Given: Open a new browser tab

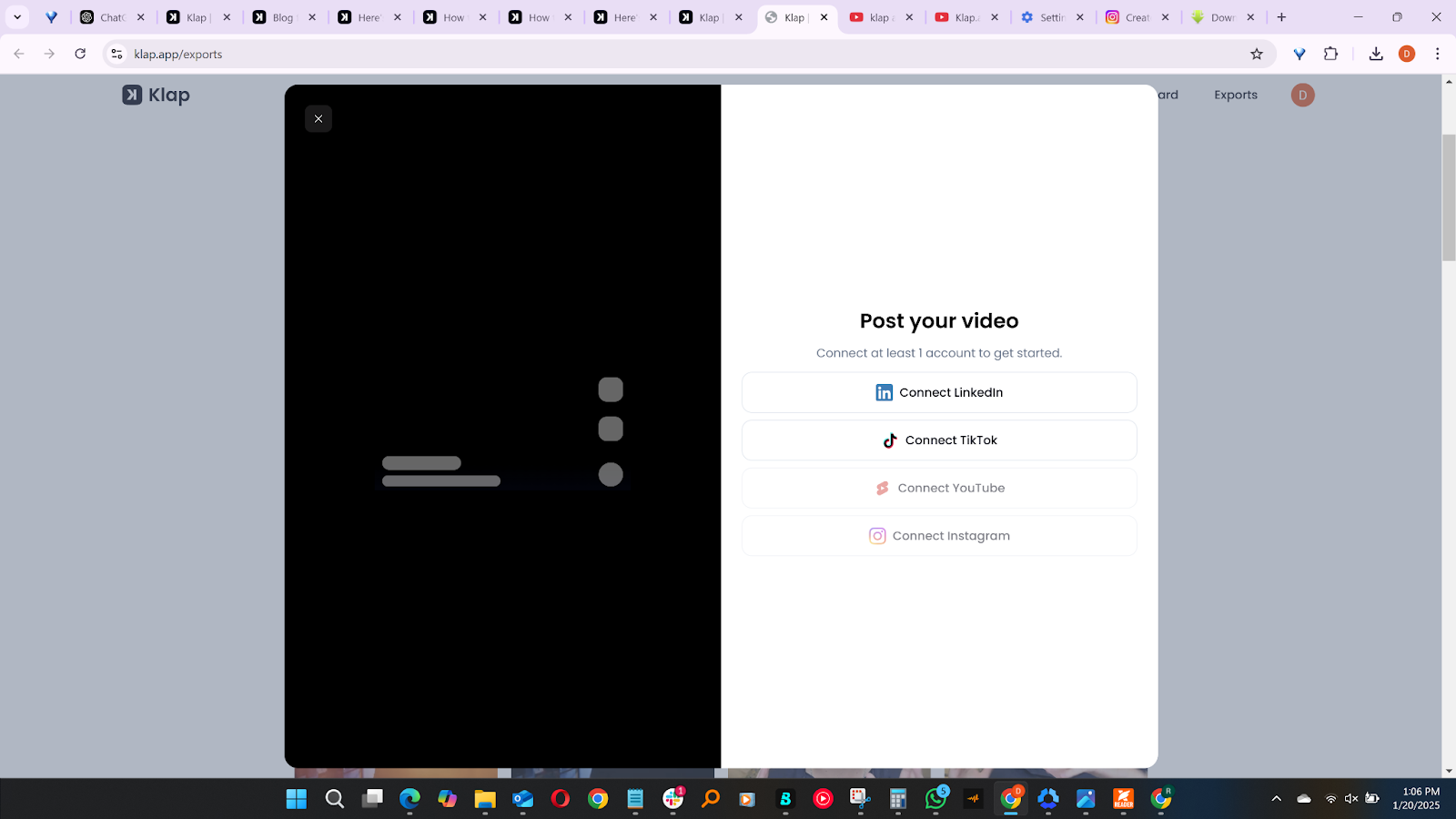Looking at the screenshot, I should [1281, 17].
